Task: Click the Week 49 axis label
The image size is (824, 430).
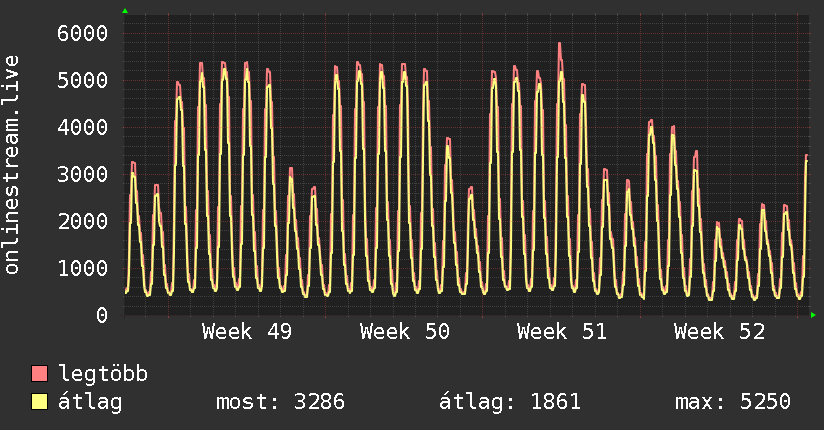Action: [x=247, y=332]
